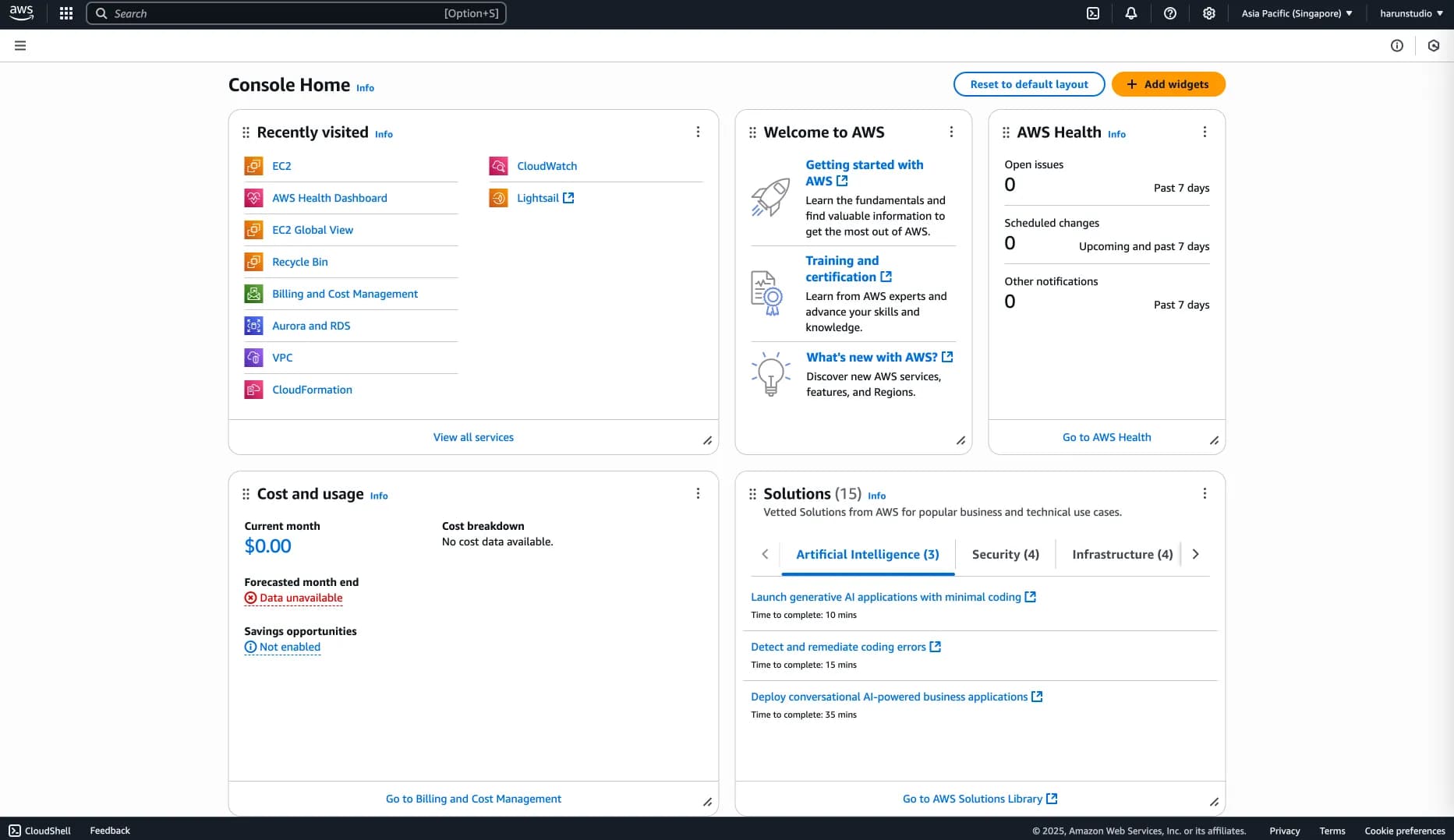
Task: Click the next arrow in Solutions tab carousel
Action: point(1195,554)
